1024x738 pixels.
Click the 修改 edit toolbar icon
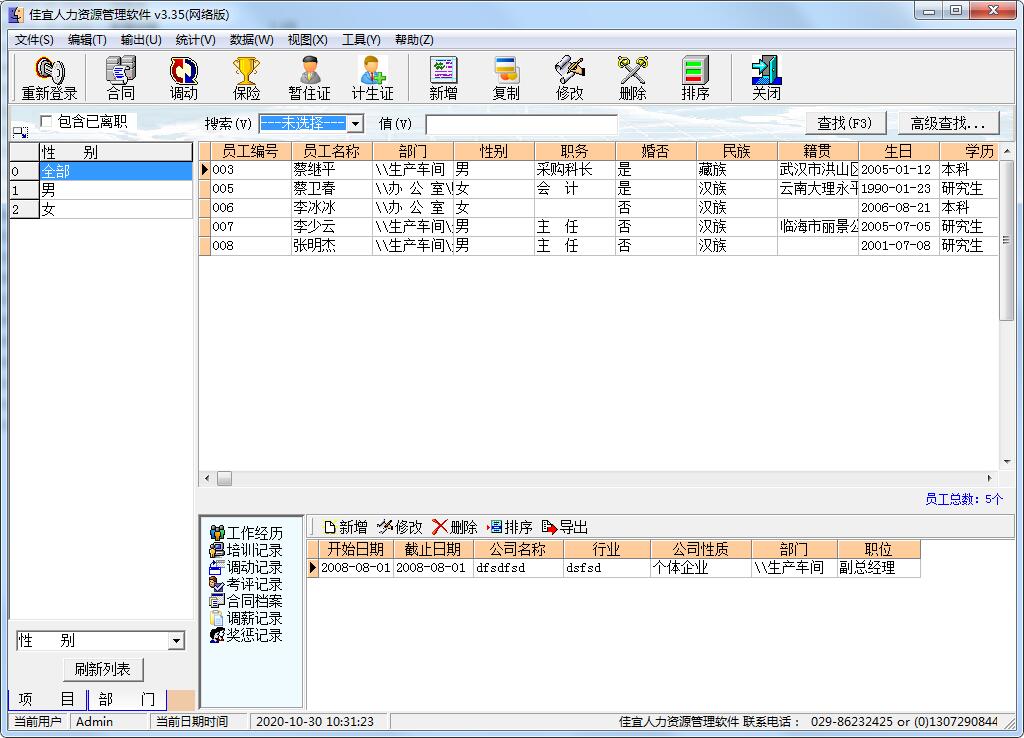[x=569, y=78]
